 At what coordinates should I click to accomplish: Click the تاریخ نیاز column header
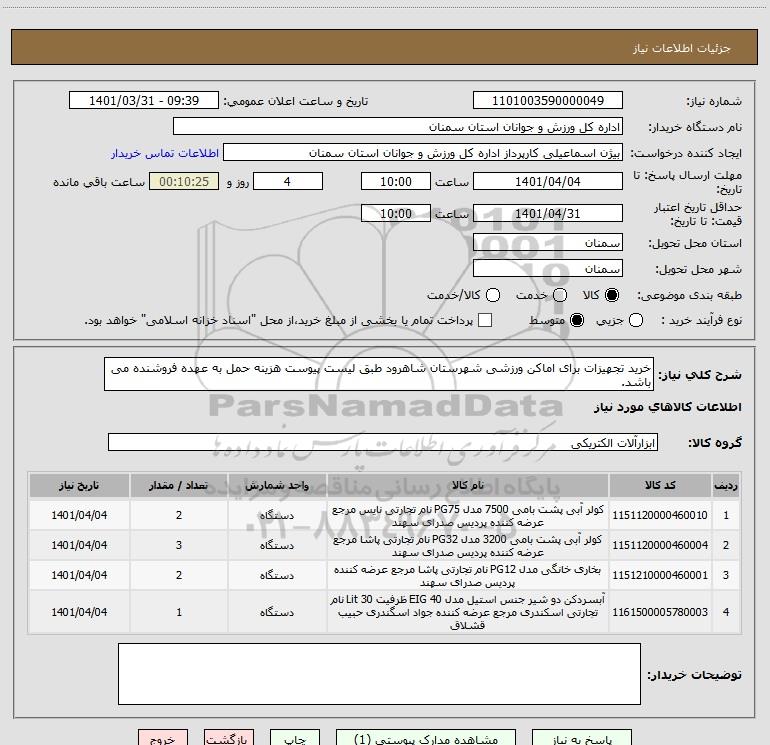[x=79, y=485]
